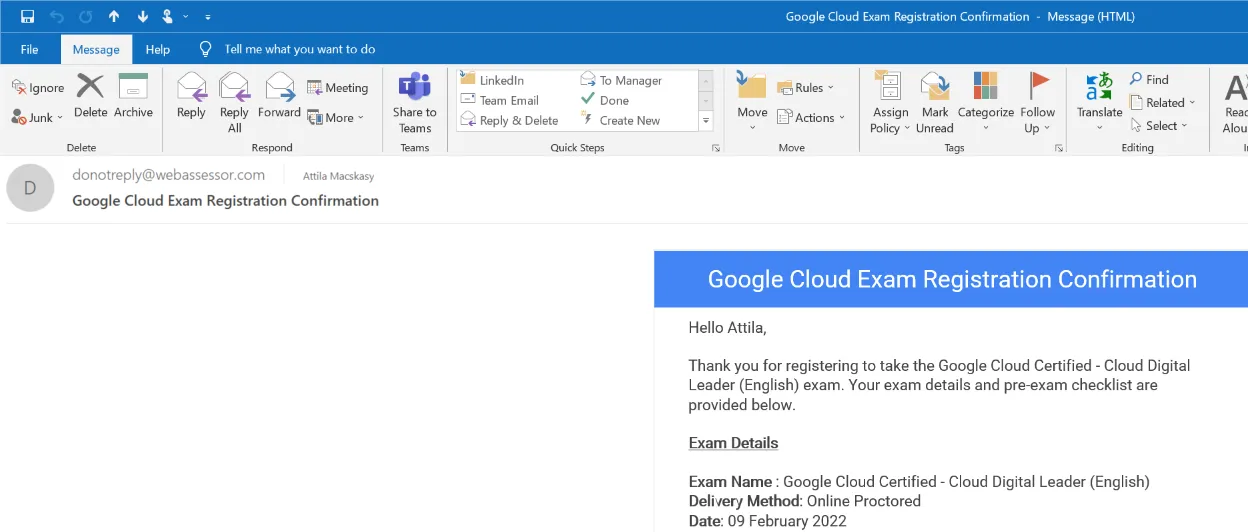This screenshot has height=532, width=1248.
Task: Open the Help tab
Action: (158, 49)
